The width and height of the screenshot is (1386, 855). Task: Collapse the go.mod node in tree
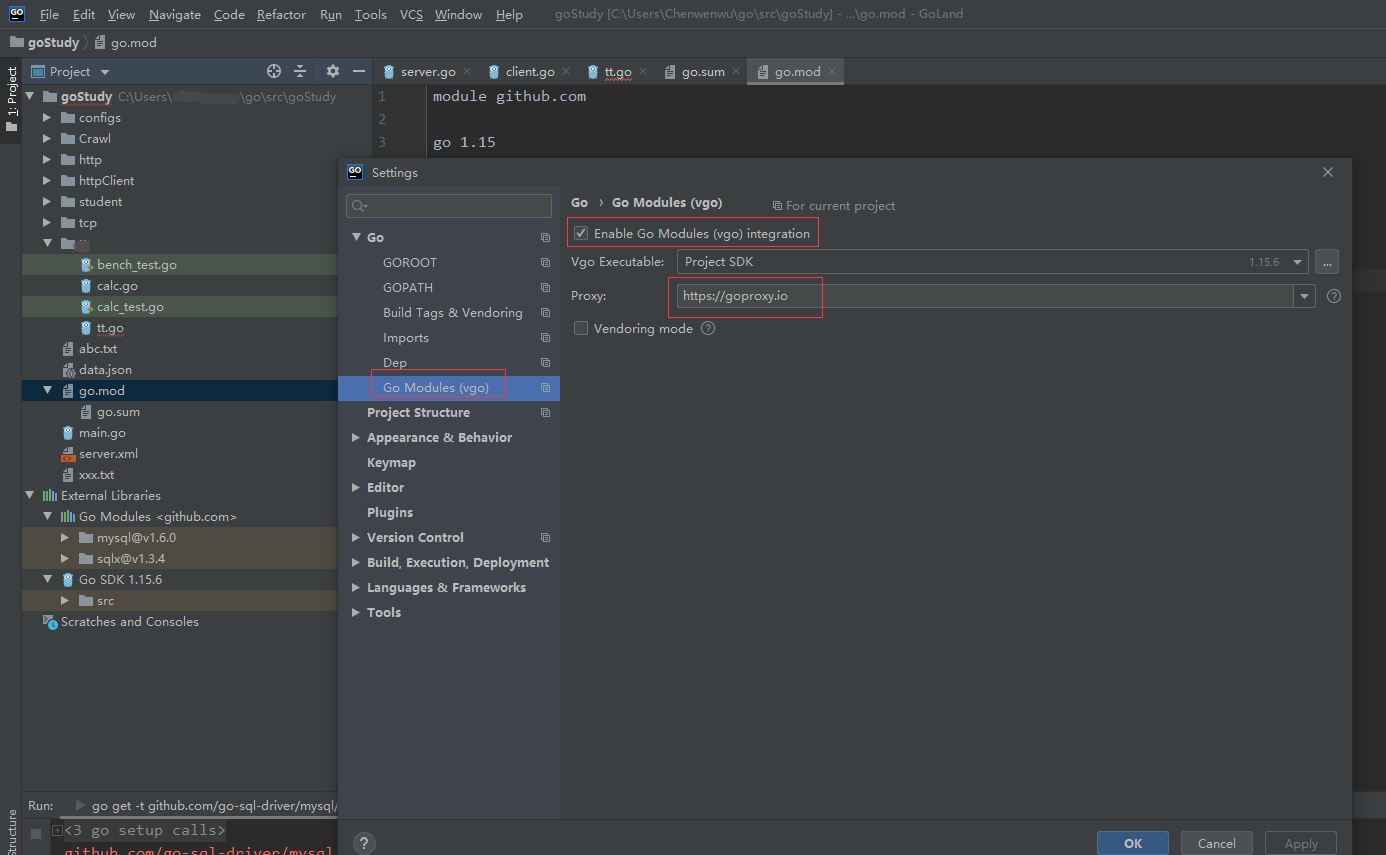pos(47,391)
